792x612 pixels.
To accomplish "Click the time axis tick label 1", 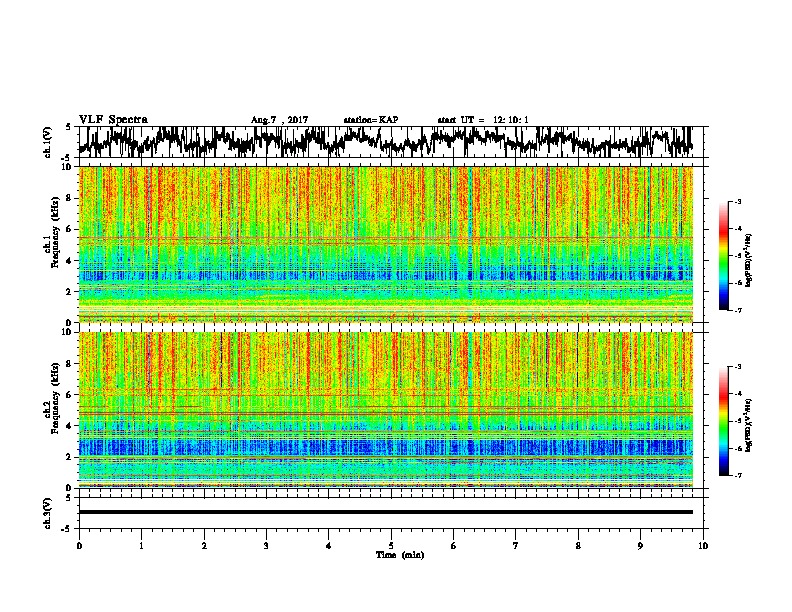I will [x=142, y=546].
